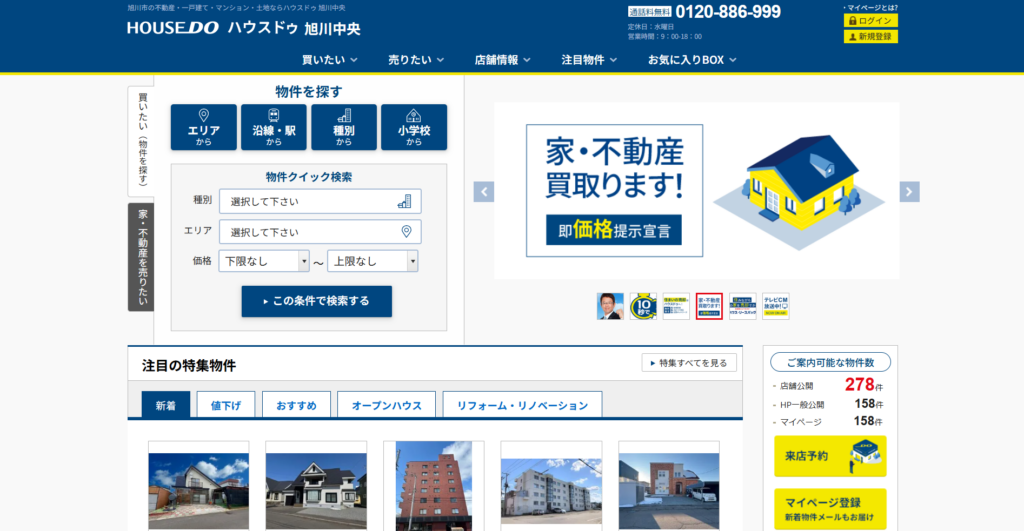Open the 売りたい menu
This screenshot has width=1024, height=531.
tap(416, 60)
